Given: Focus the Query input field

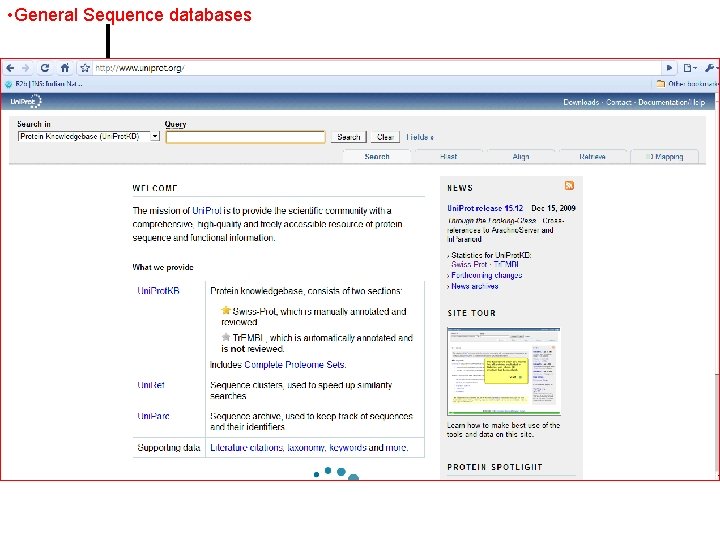Looking at the screenshot, I should pyautogui.click(x=246, y=137).
